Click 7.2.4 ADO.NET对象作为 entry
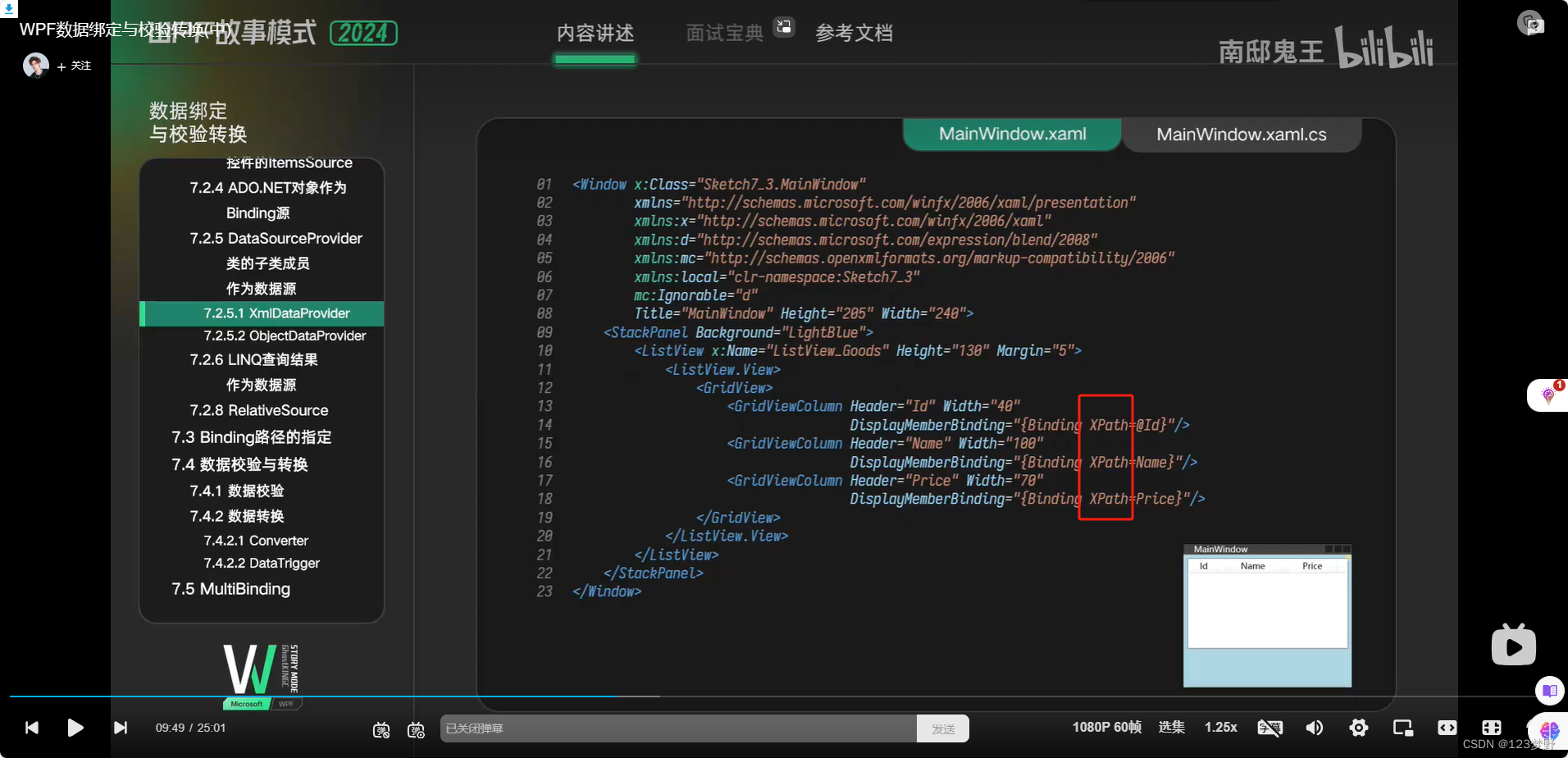 click(268, 188)
